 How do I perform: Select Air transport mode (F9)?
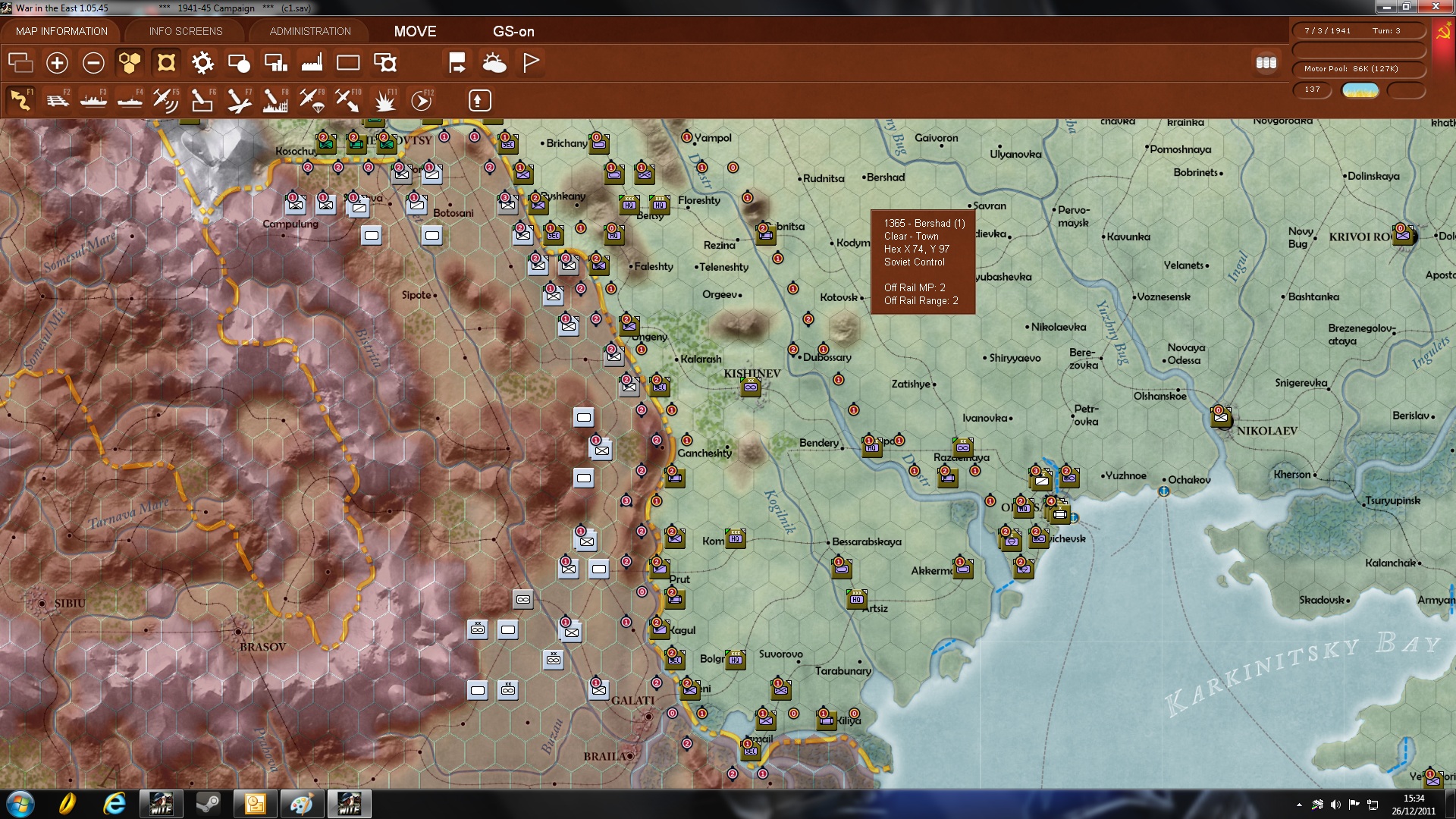pos(312,100)
